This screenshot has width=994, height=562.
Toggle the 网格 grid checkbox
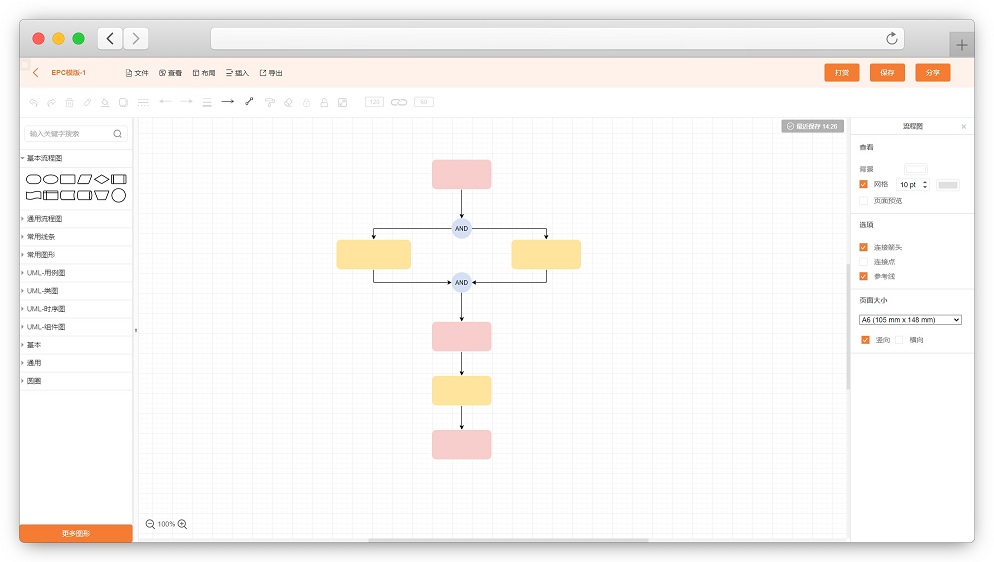point(864,185)
